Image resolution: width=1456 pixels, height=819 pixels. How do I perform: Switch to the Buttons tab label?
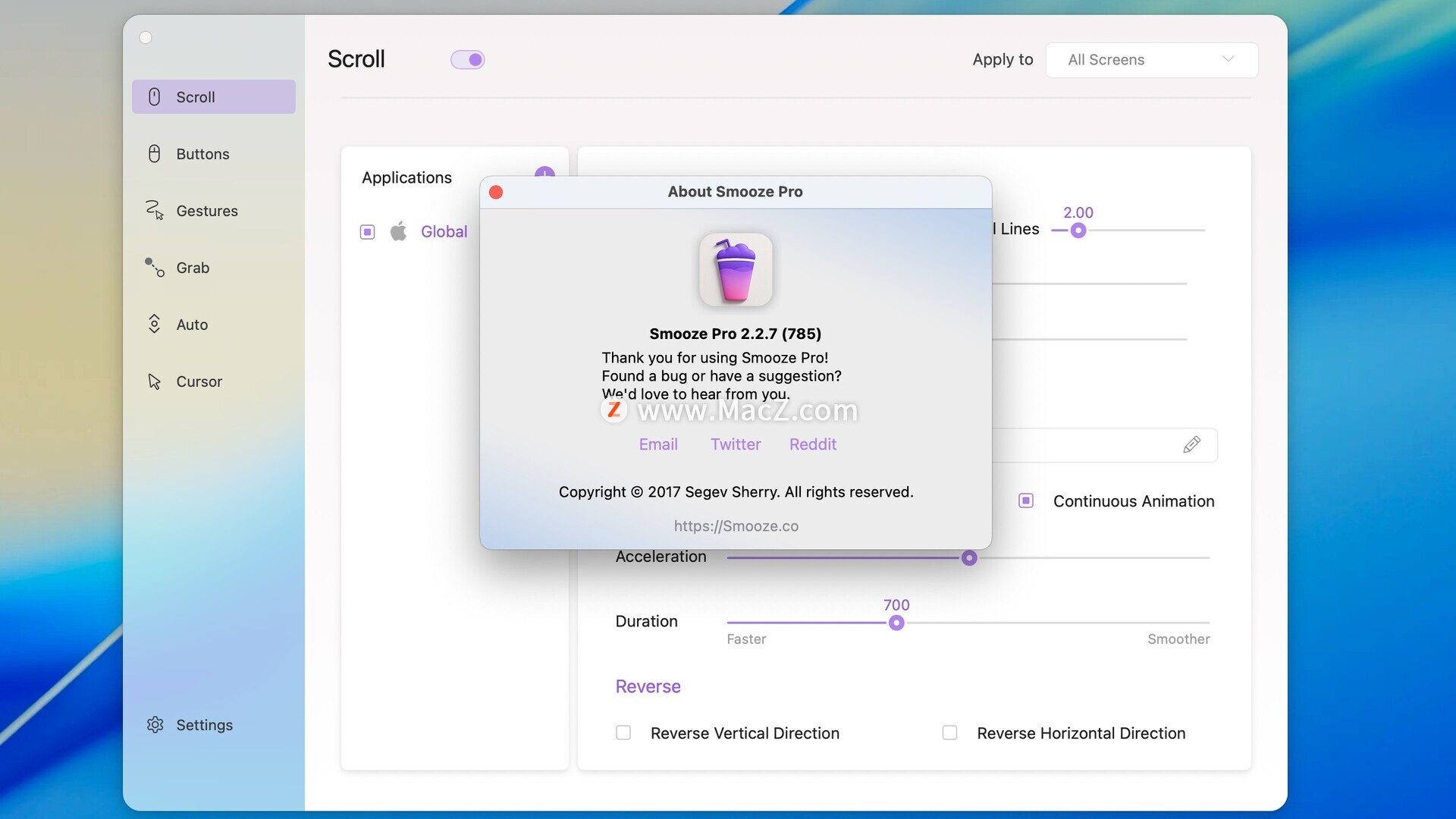click(x=202, y=154)
